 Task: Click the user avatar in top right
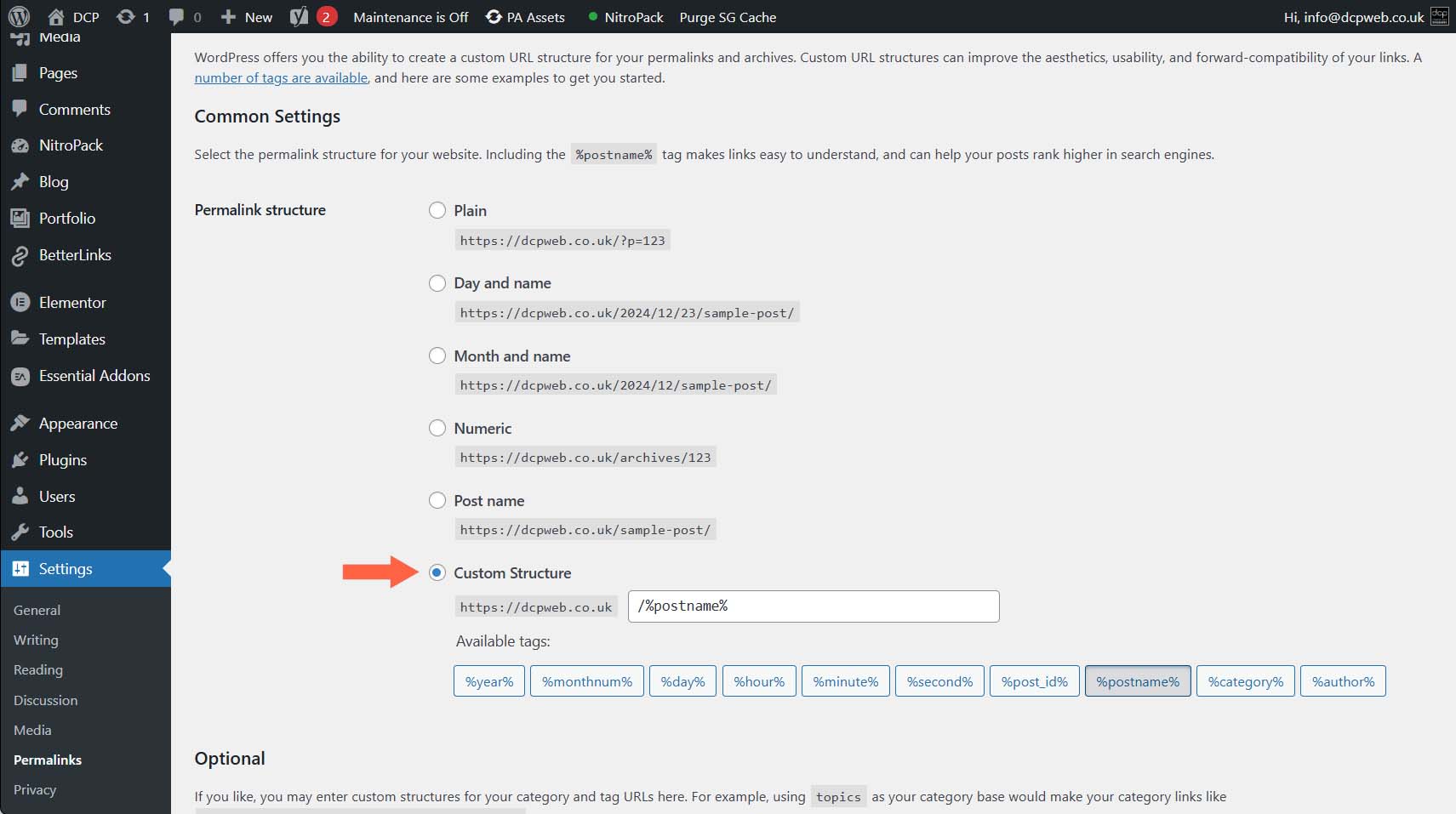point(1439,17)
